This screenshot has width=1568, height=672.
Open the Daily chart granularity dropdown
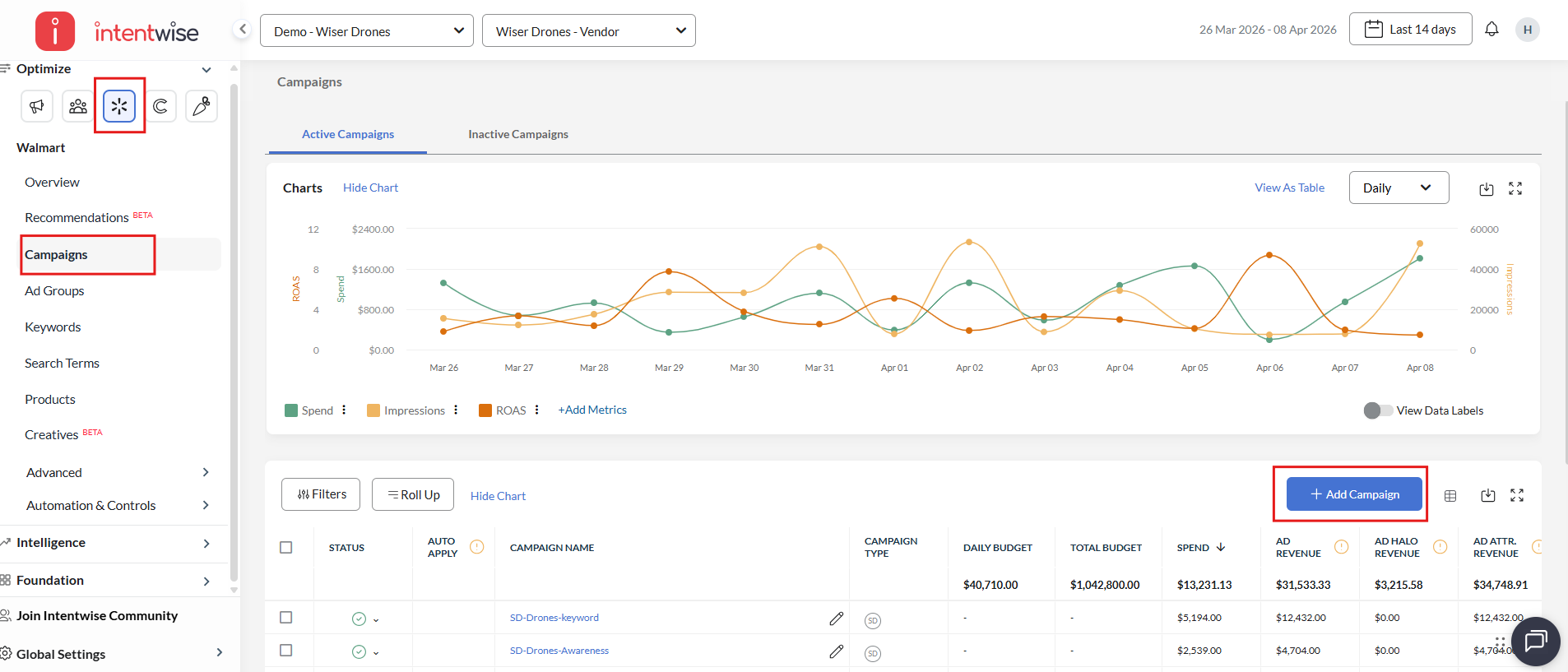point(1398,188)
